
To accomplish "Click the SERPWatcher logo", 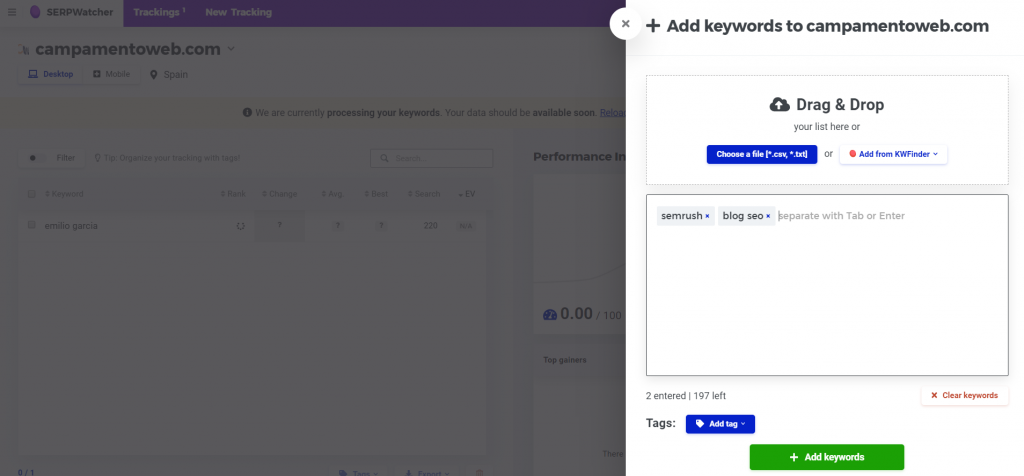I will pyautogui.click(x=69, y=12).
